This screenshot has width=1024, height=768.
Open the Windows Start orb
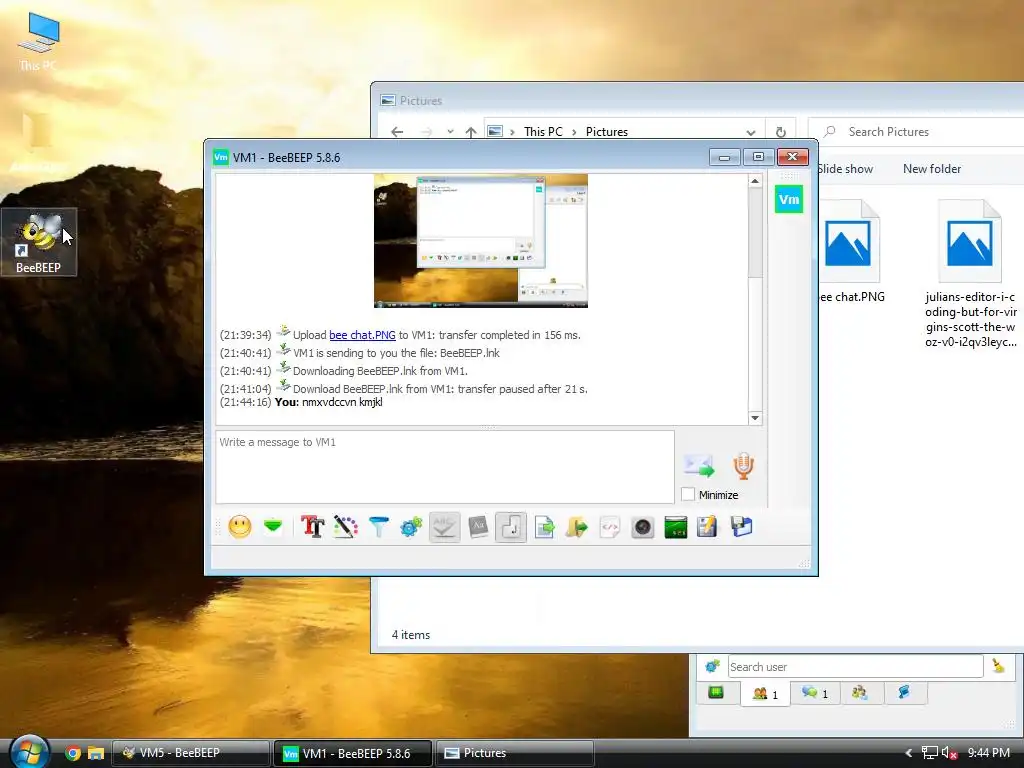coord(29,752)
